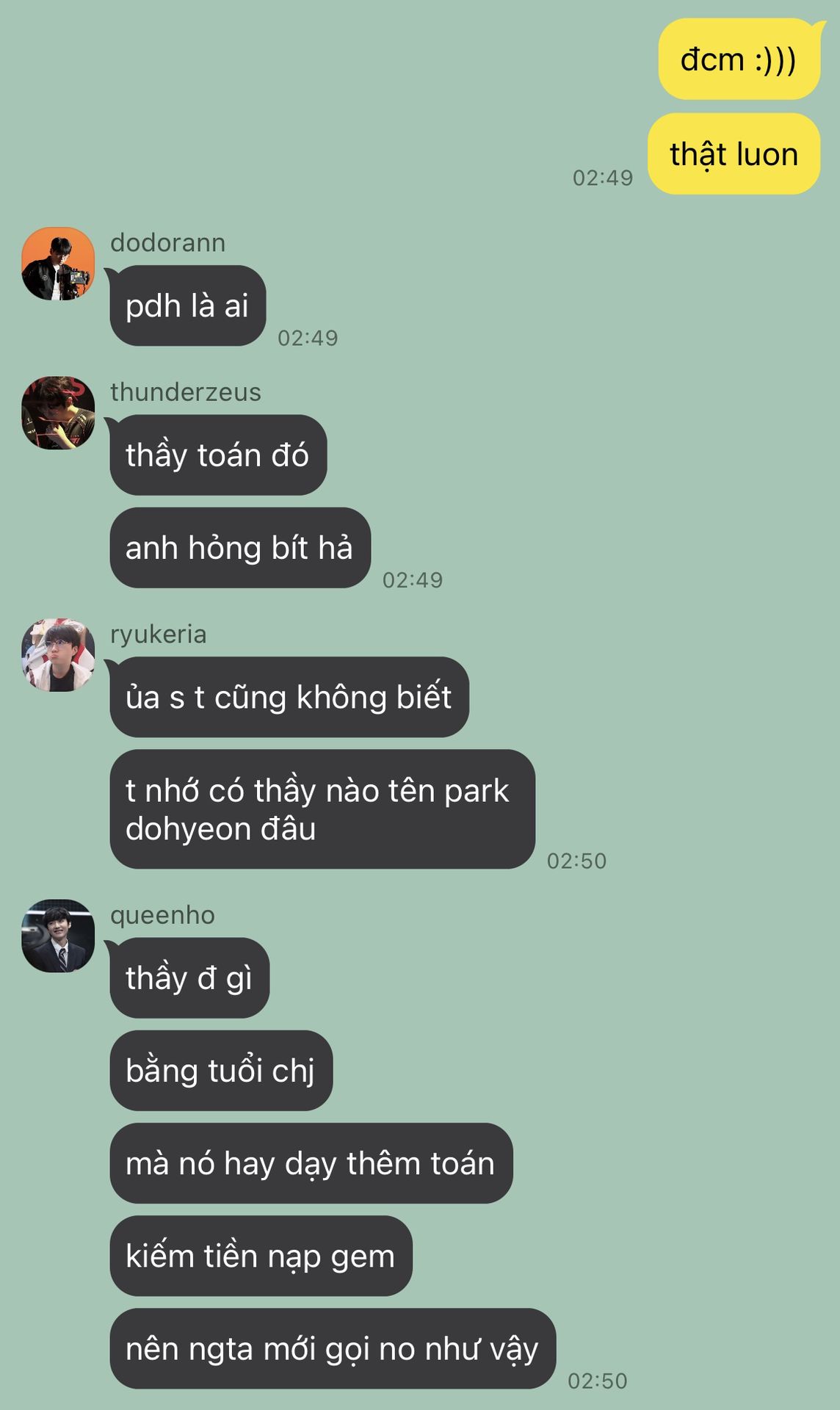Image resolution: width=840 pixels, height=1410 pixels.
Task: Select the 'park dohyeon' message bubble
Action: tap(322, 809)
